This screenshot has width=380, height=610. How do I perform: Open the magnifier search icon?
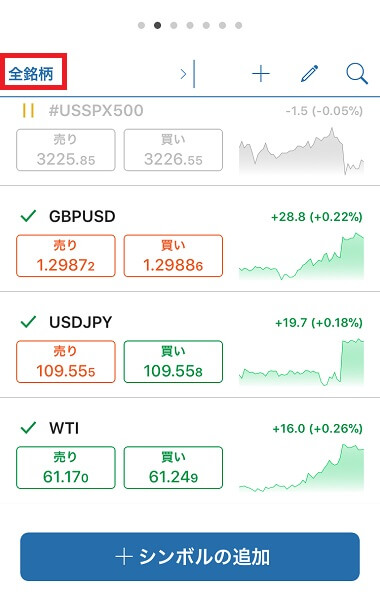[x=357, y=74]
